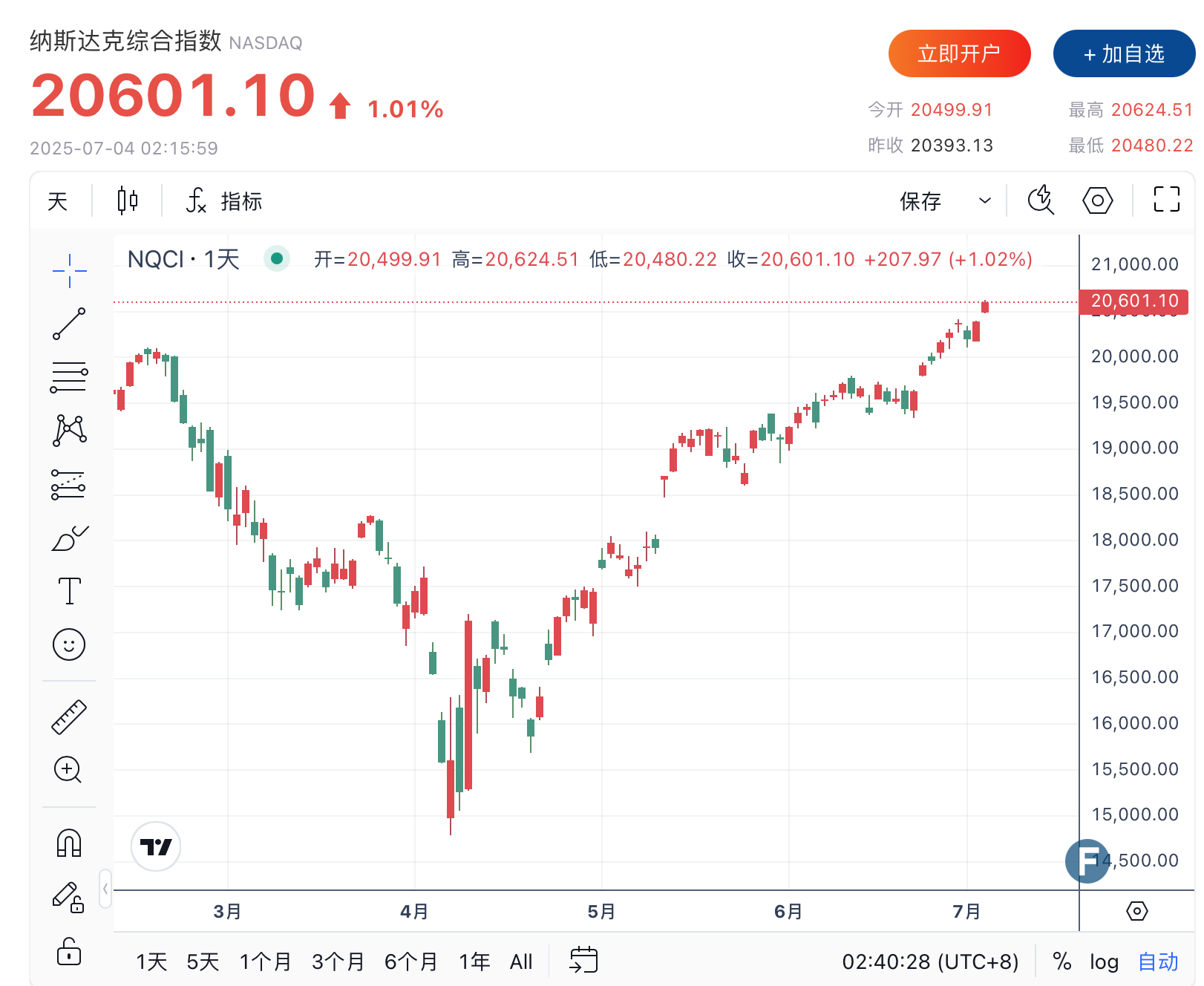
Task: Select the ruler measure tool
Action: click(x=69, y=717)
